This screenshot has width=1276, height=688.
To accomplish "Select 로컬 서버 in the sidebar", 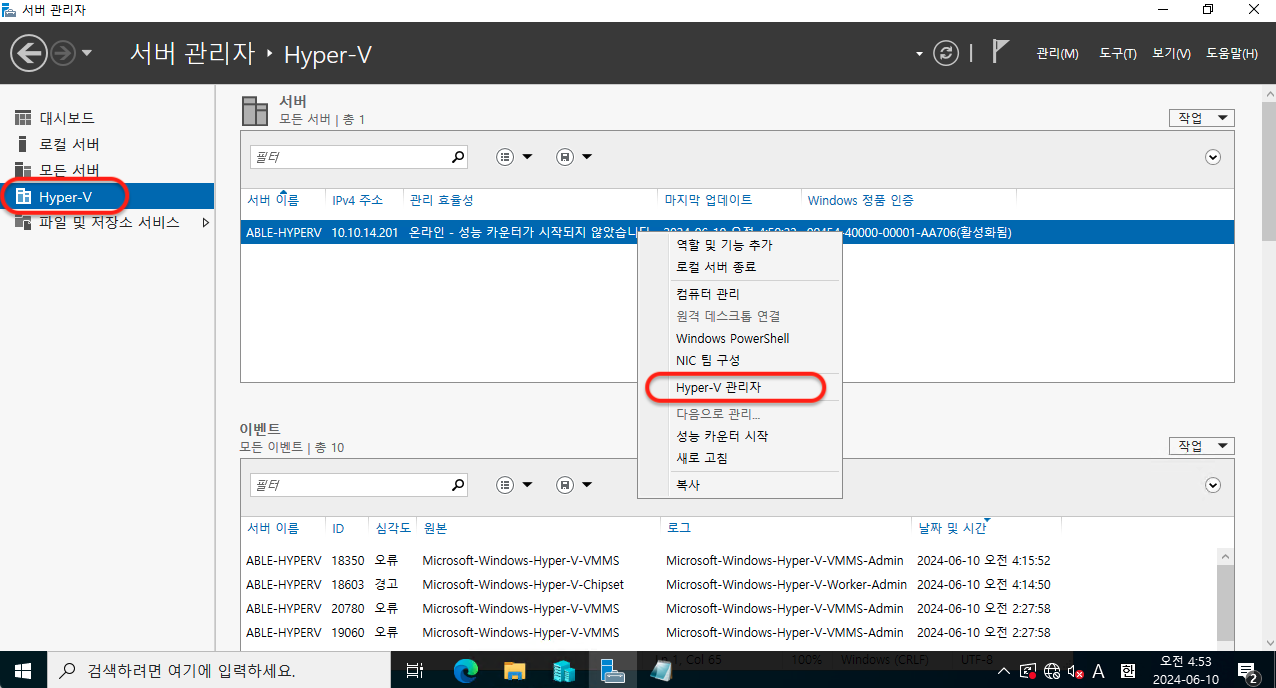I will (69, 144).
